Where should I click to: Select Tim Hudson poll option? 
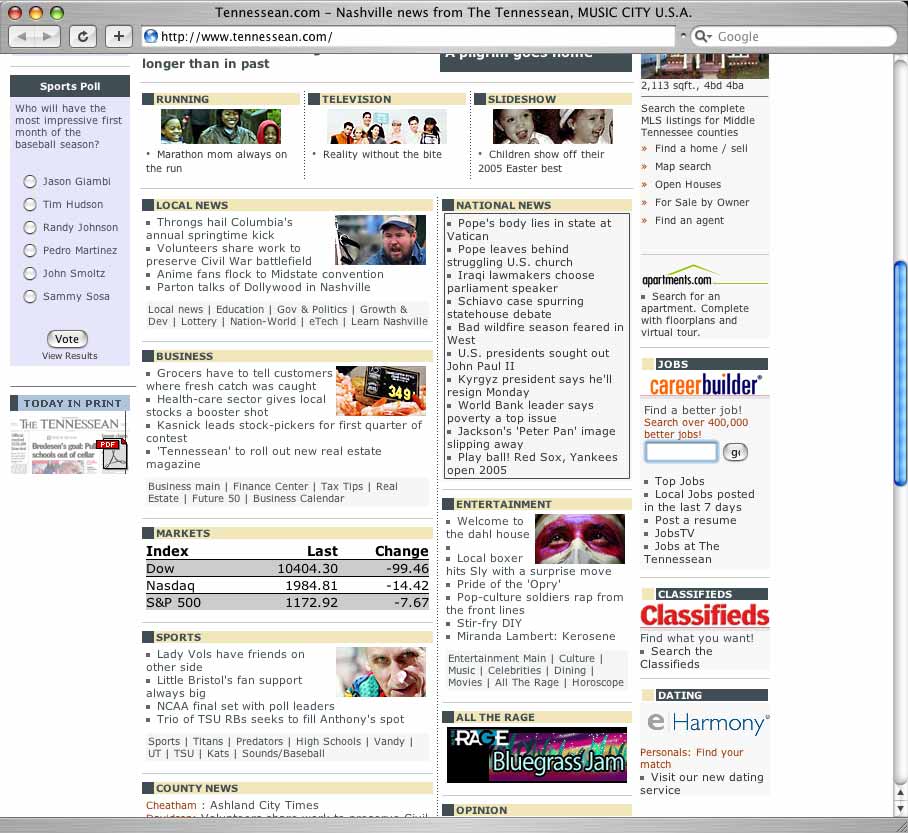tap(30, 204)
